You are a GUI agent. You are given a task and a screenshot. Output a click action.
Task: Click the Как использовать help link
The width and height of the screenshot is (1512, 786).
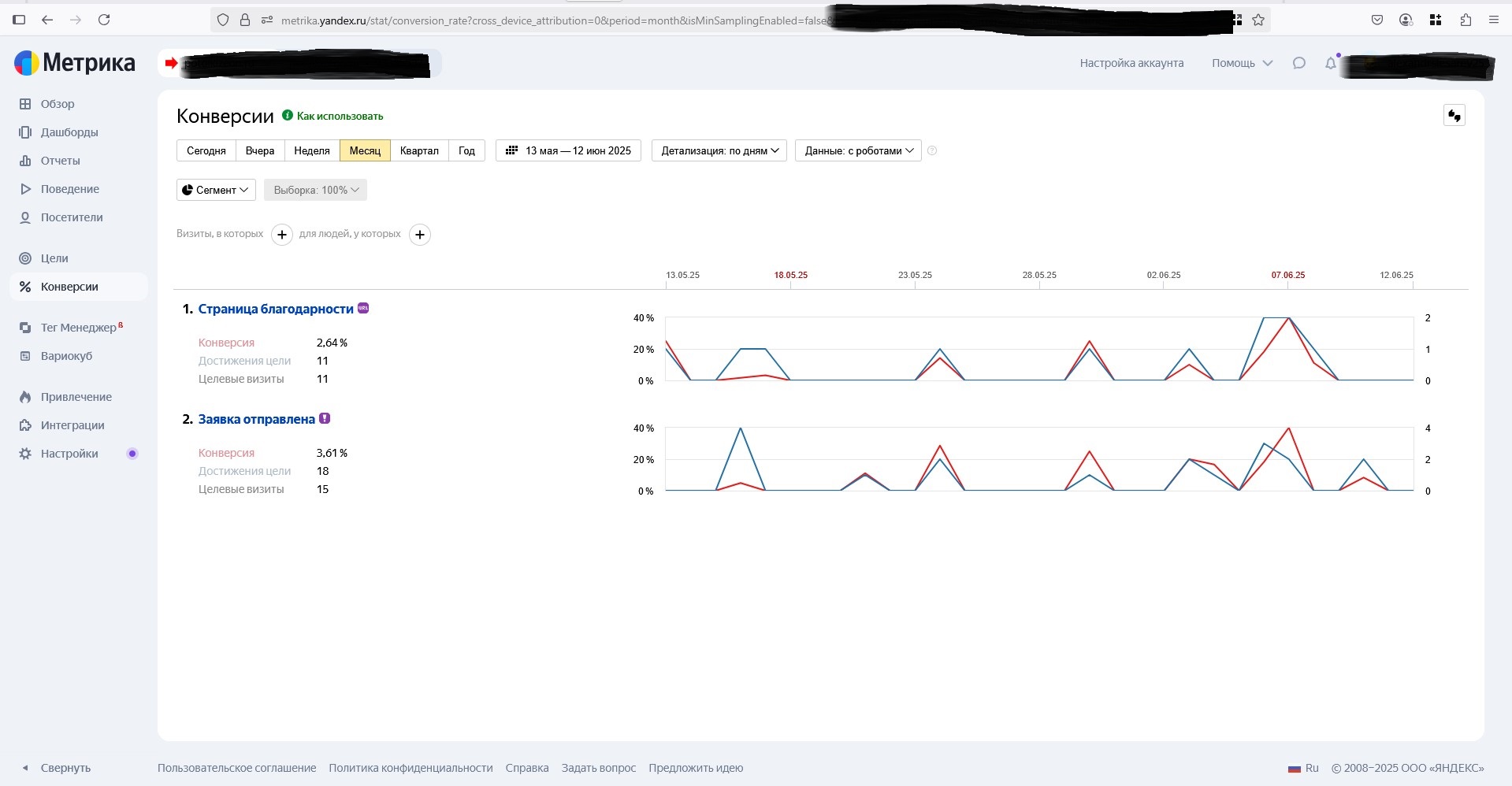(x=340, y=116)
